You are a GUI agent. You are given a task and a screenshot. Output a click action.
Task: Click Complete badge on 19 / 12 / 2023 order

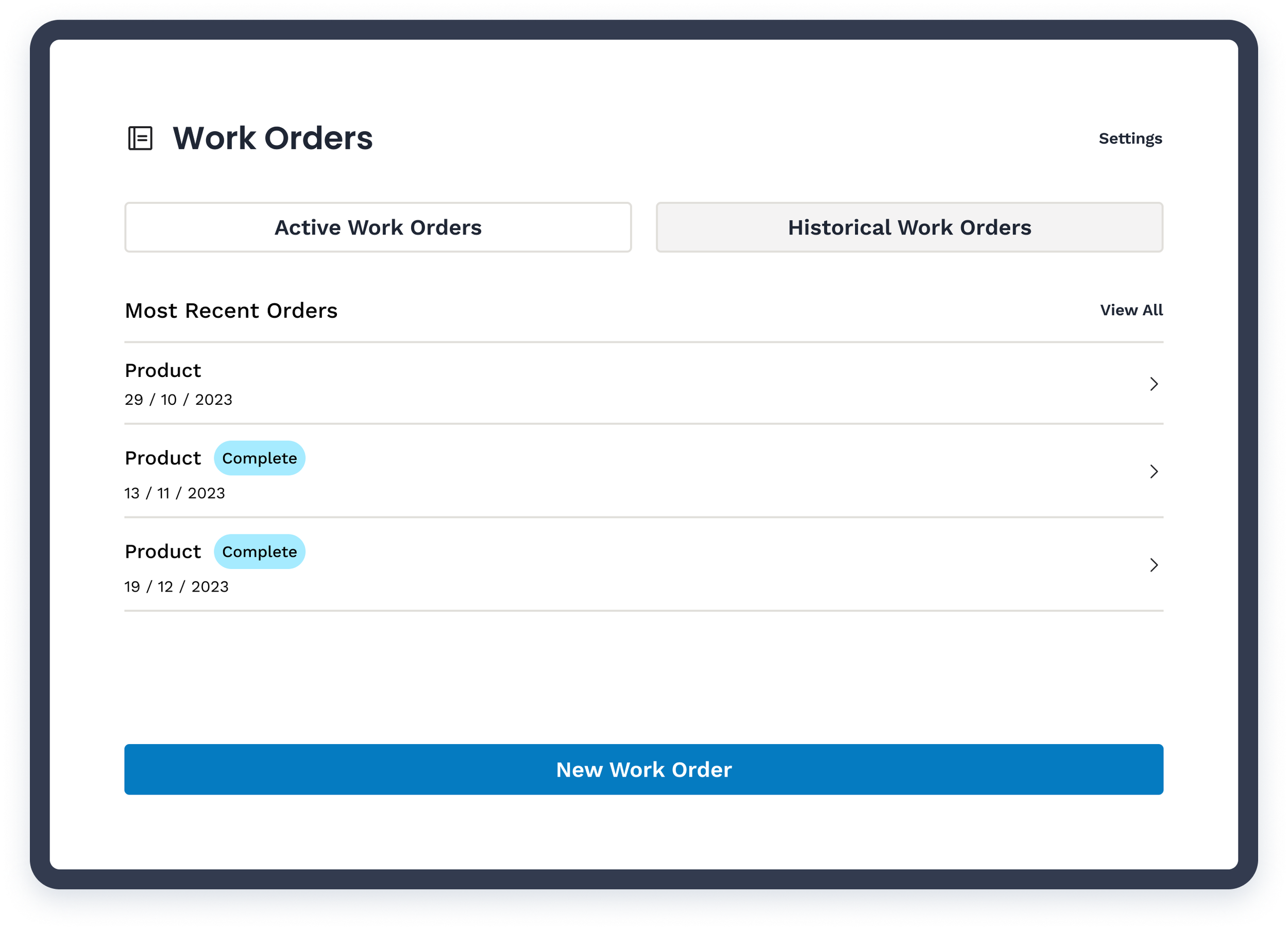point(260,552)
